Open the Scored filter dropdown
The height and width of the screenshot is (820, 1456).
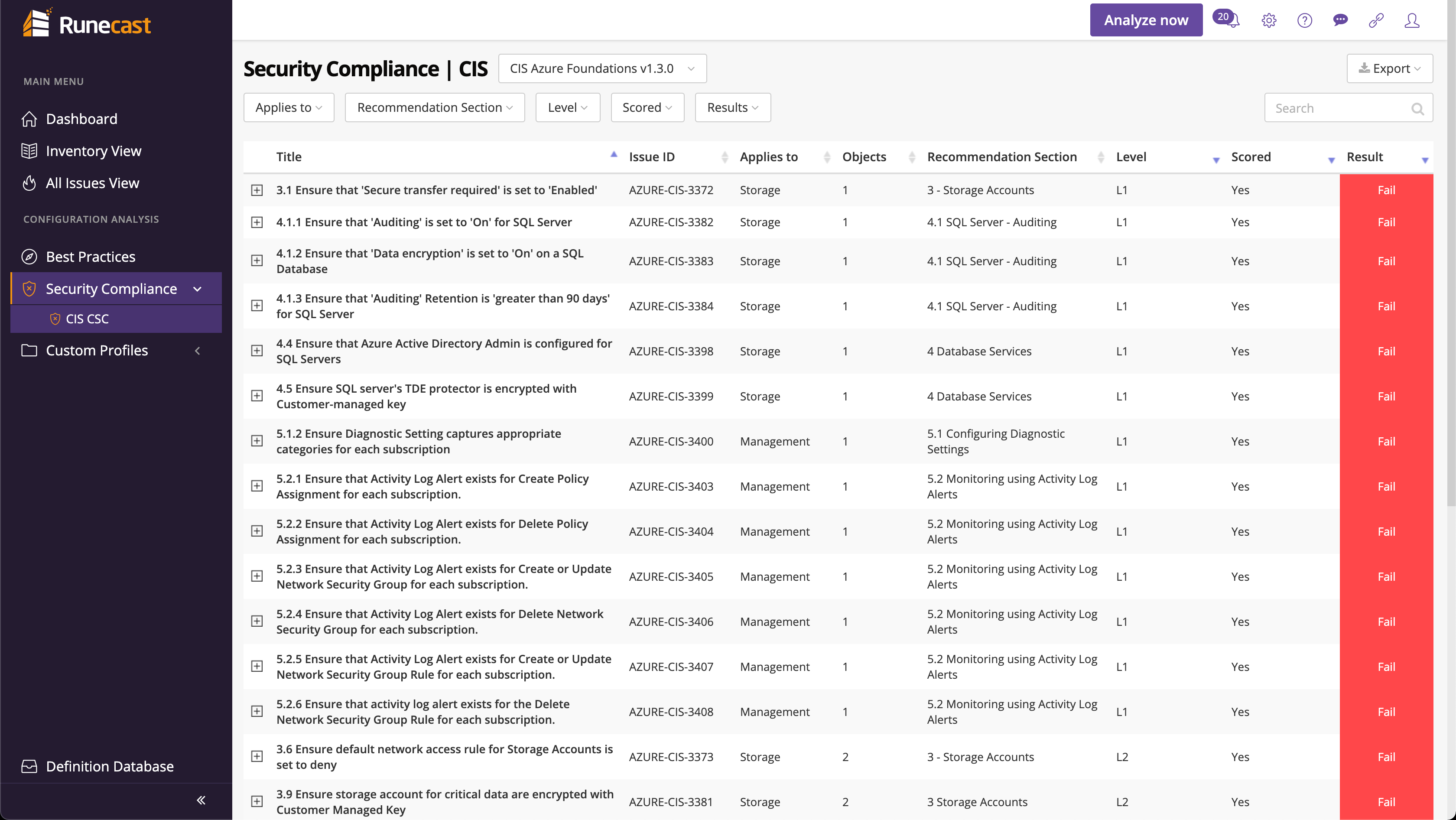(x=647, y=107)
